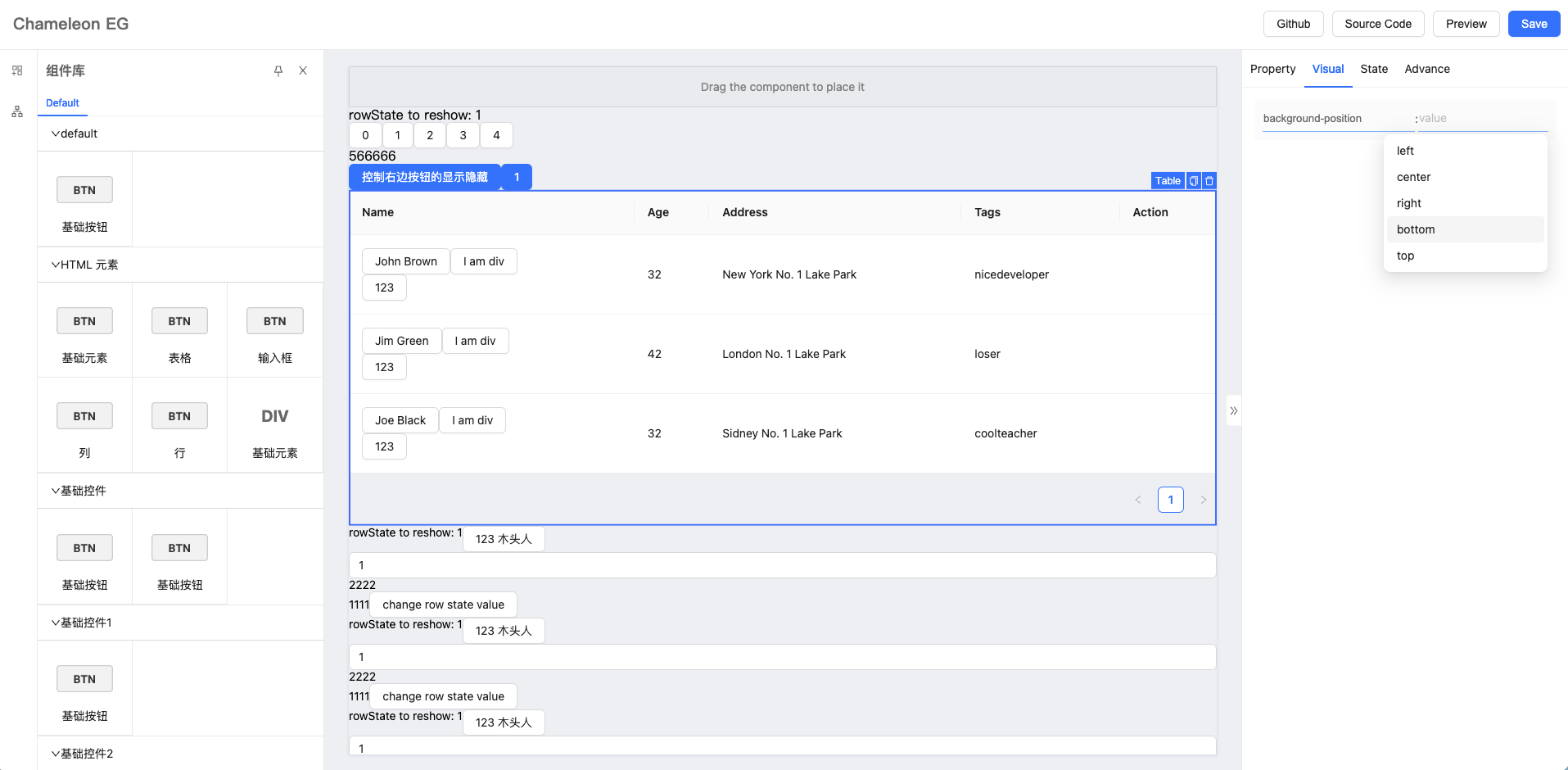Switch to the Visual tab
The width and height of the screenshot is (1568, 770).
(1327, 69)
